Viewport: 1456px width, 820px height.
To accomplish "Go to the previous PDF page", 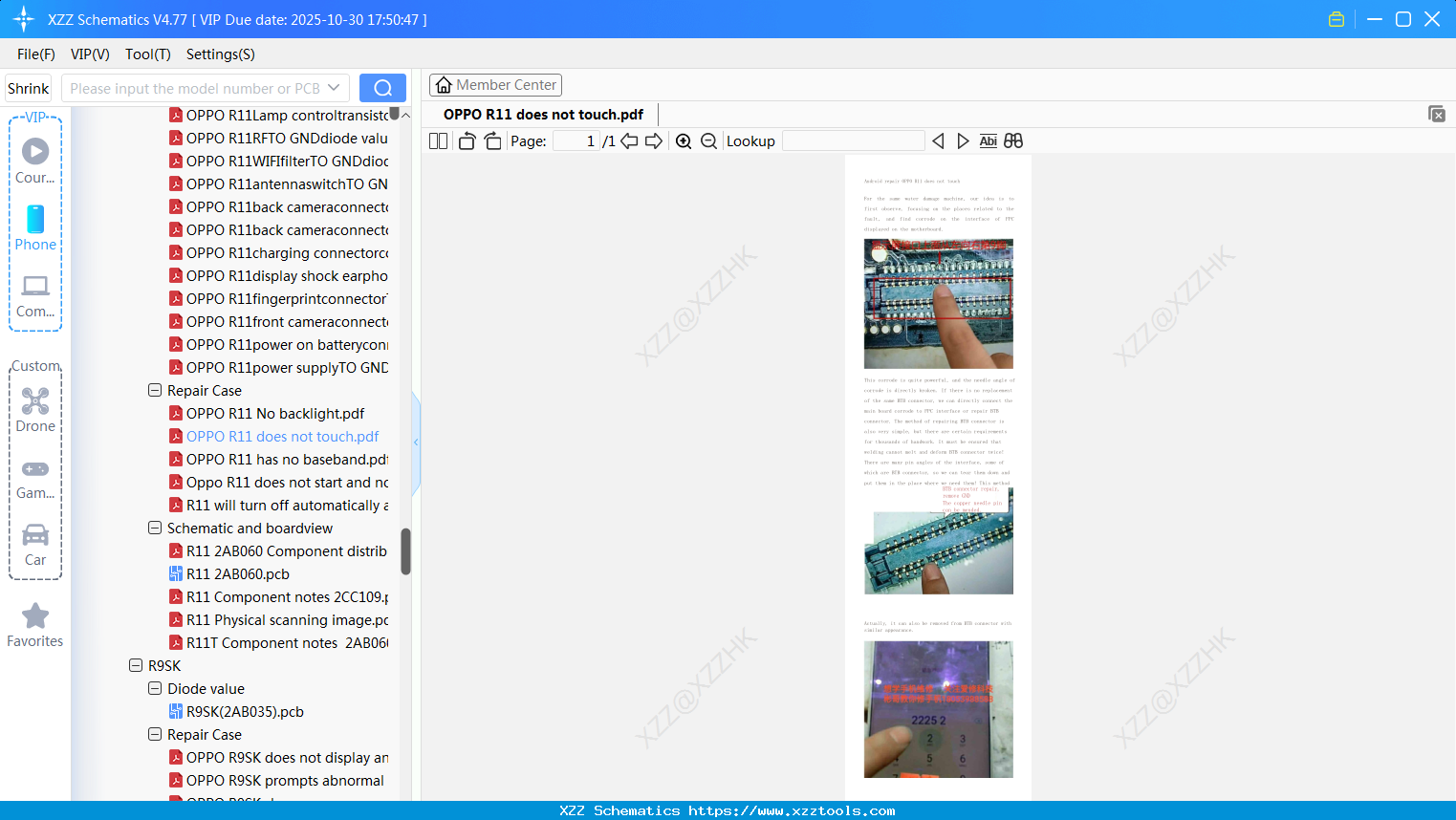I will (629, 141).
